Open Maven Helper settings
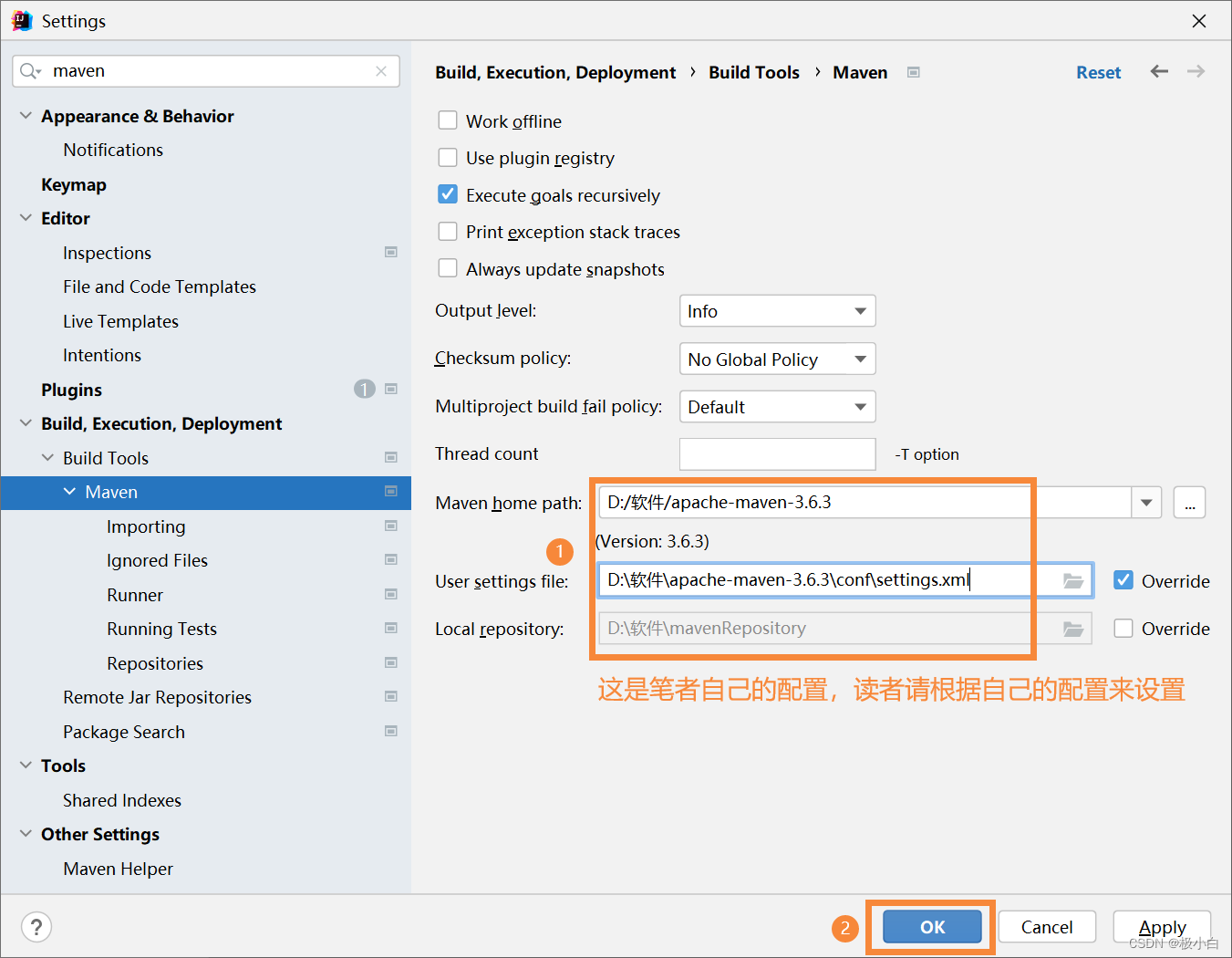Viewport: 1232px width, 958px height. click(x=118, y=869)
